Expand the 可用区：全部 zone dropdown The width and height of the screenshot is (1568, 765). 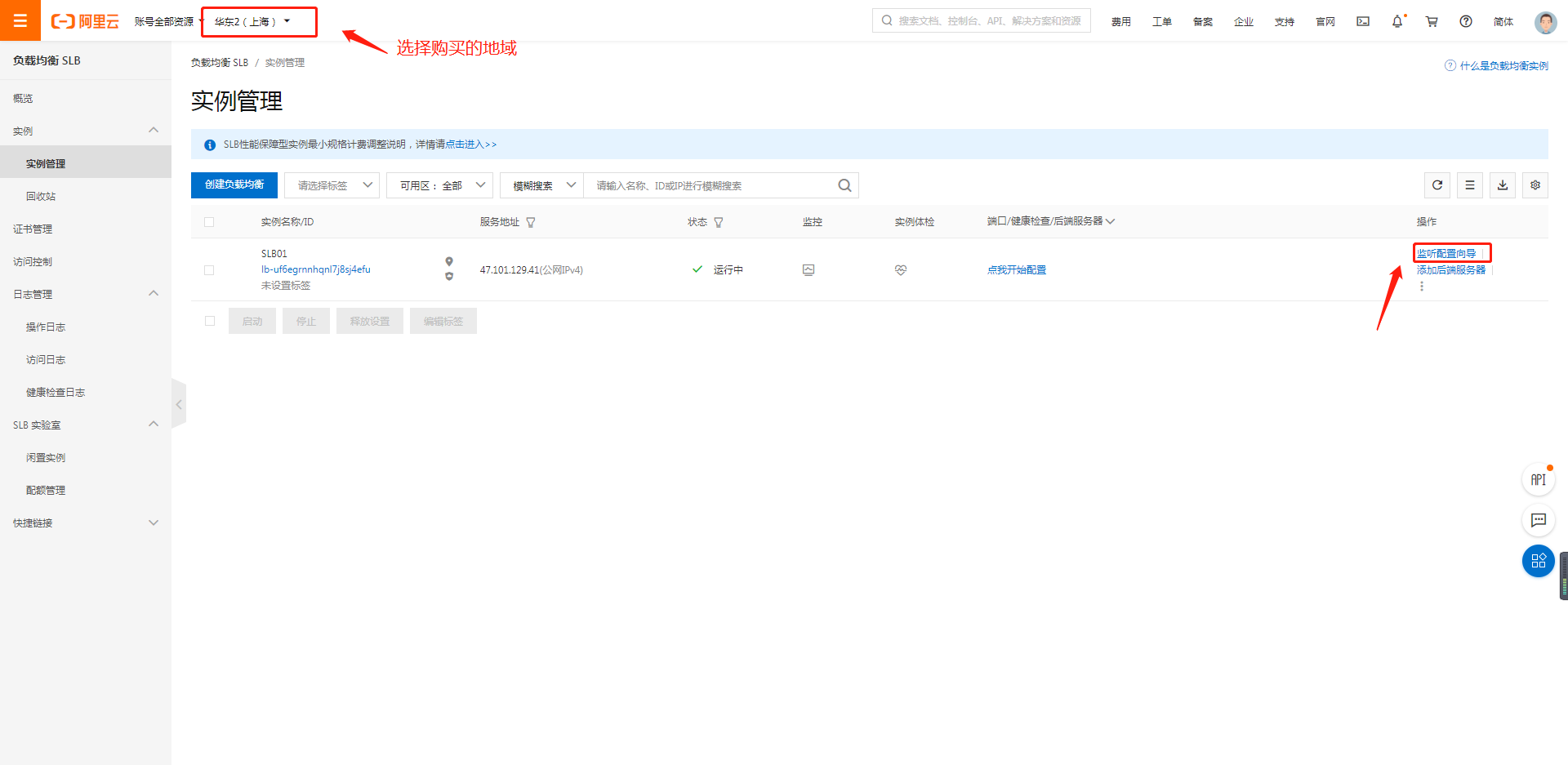[x=440, y=185]
